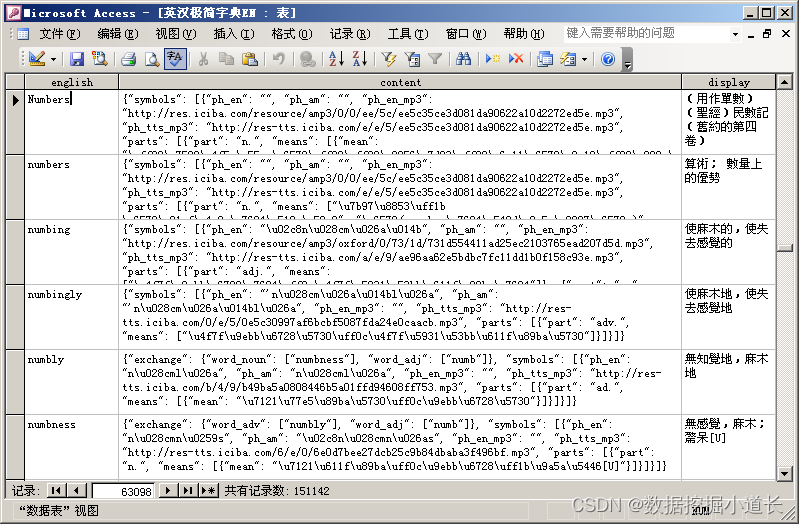This screenshot has height=524, width=799.
Task: Open the 编辑(E) menu
Action: (118, 34)
